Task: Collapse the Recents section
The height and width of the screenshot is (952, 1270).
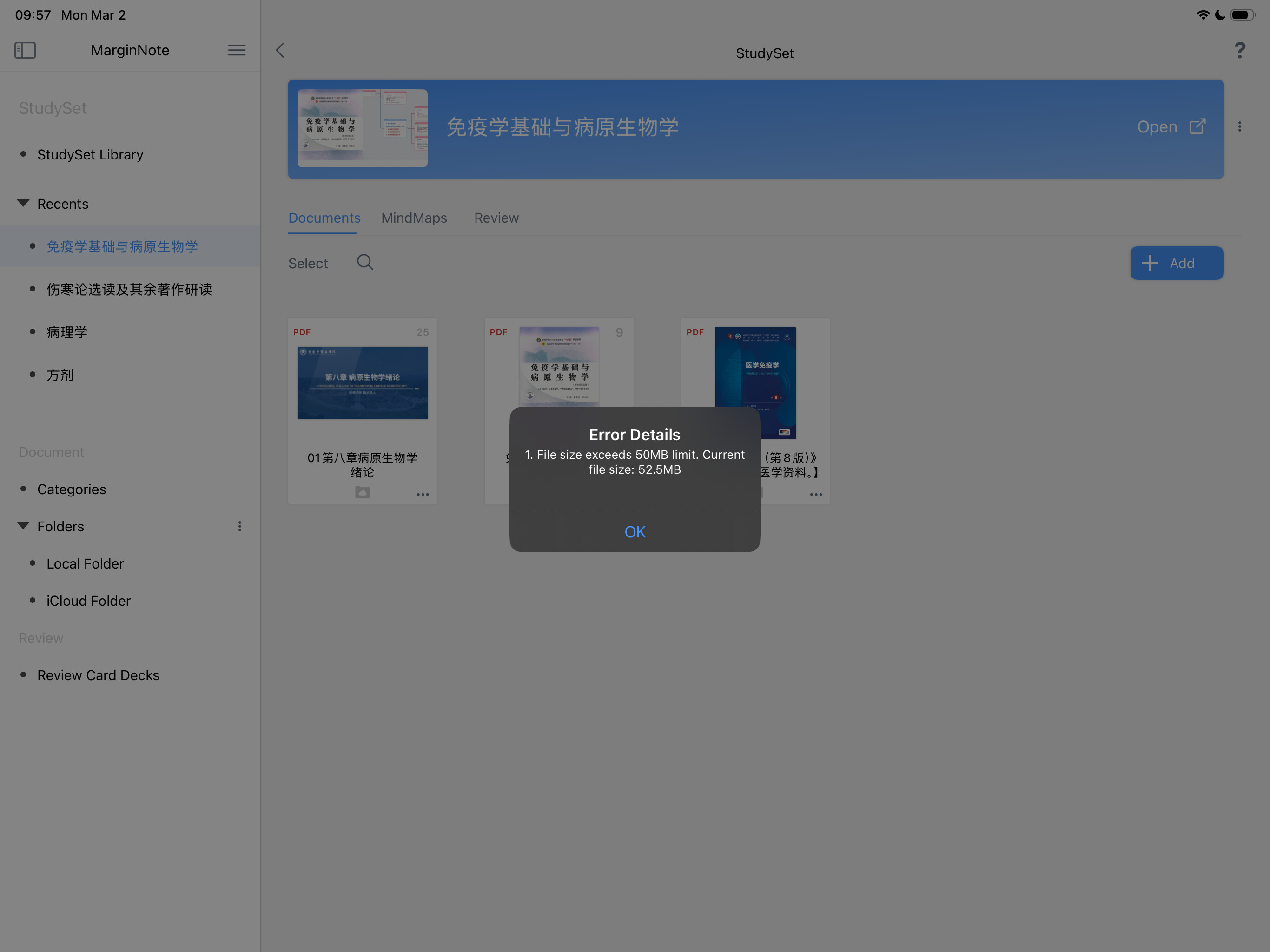Action: (24, 203)
